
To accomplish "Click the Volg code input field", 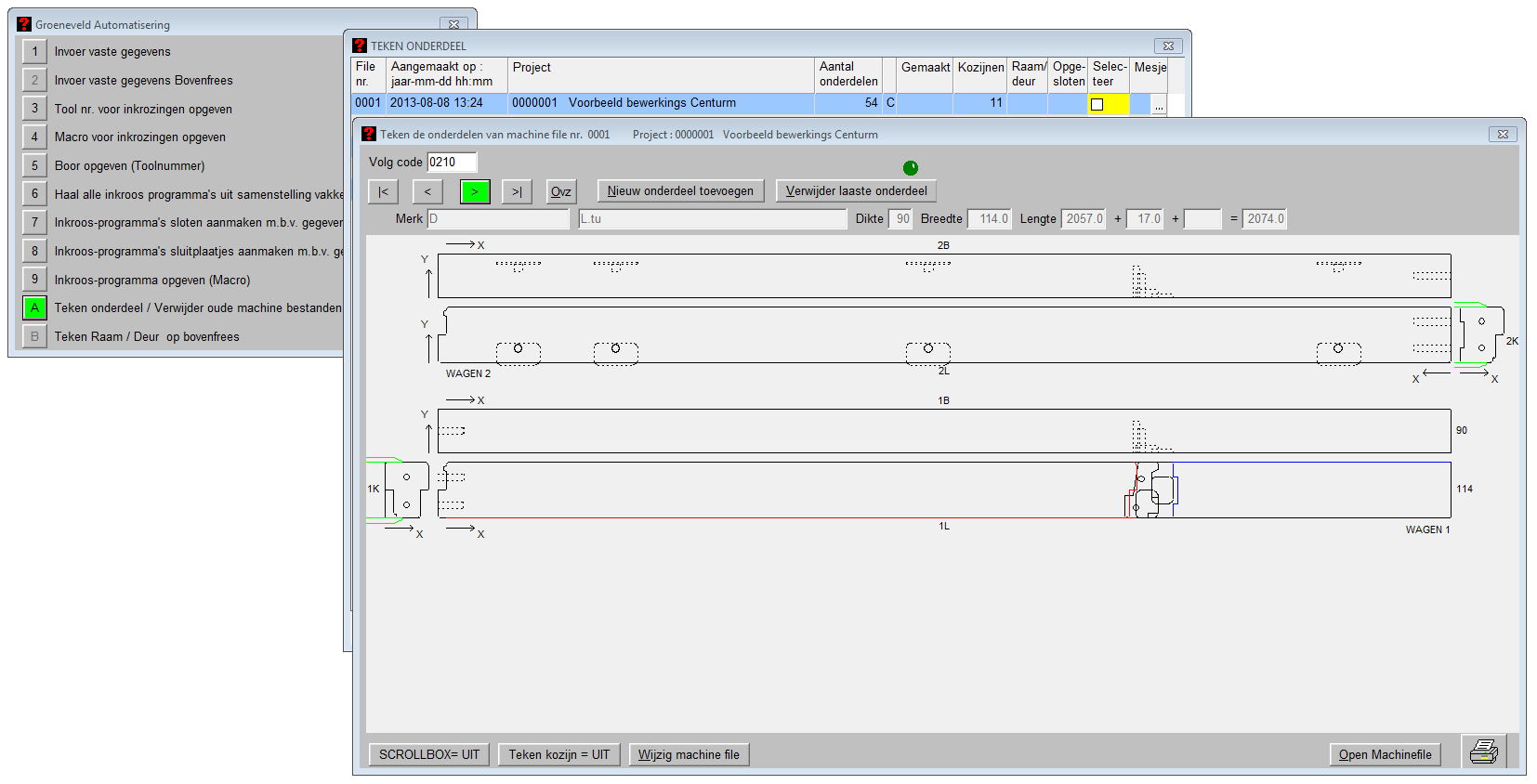I will tap(452, 163).
